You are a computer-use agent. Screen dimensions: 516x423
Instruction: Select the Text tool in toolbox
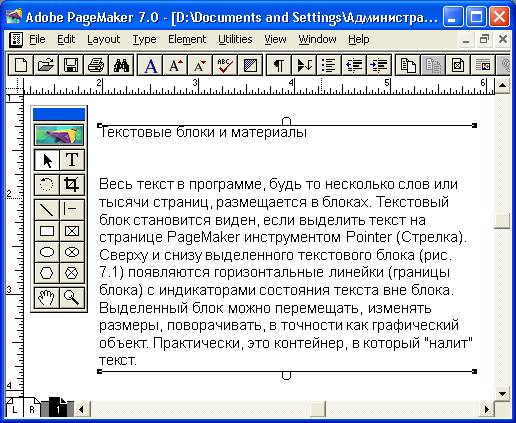pyautogui.click(x=72, y=160)
